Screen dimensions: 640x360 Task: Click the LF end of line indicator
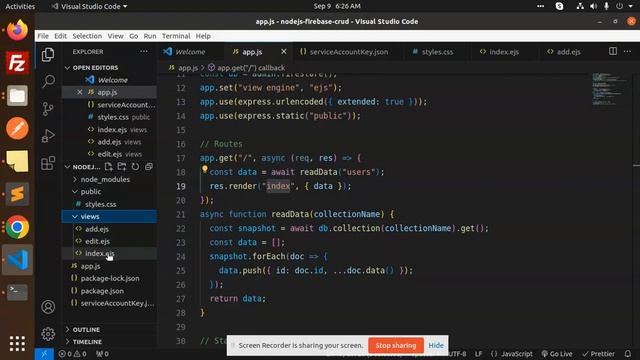tap(478, 354)
